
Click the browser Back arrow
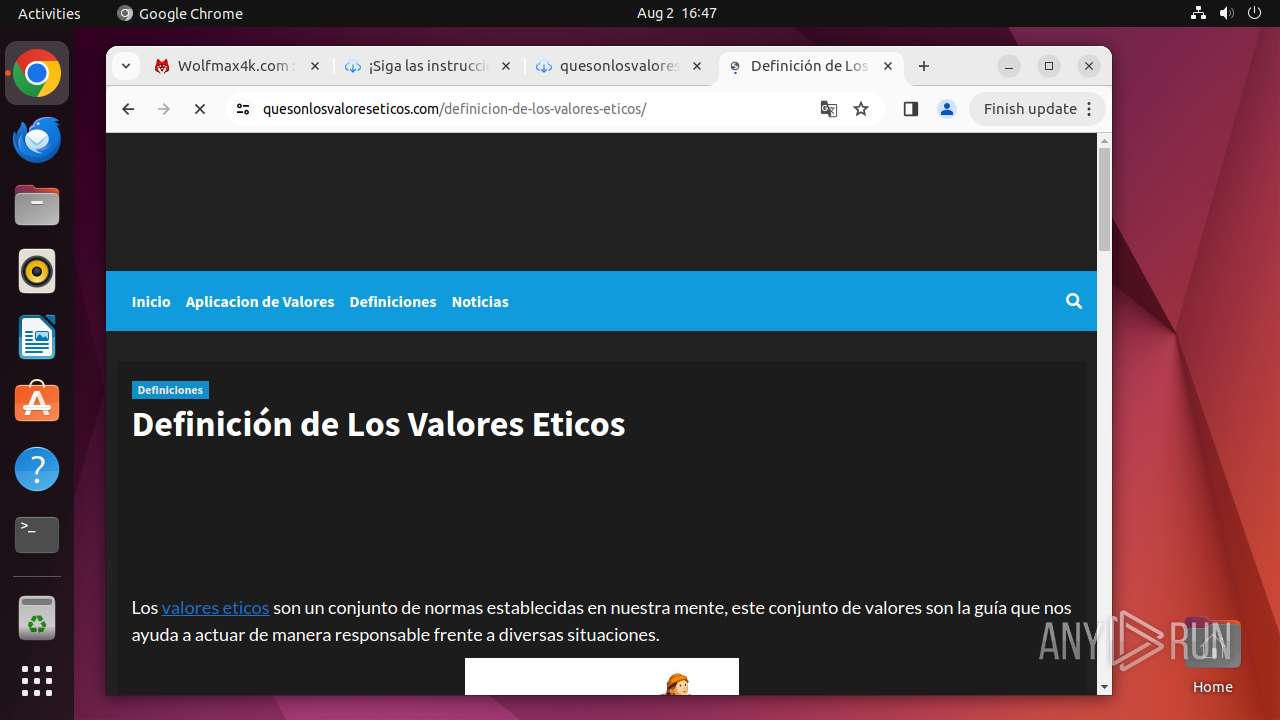click(128, 109)
